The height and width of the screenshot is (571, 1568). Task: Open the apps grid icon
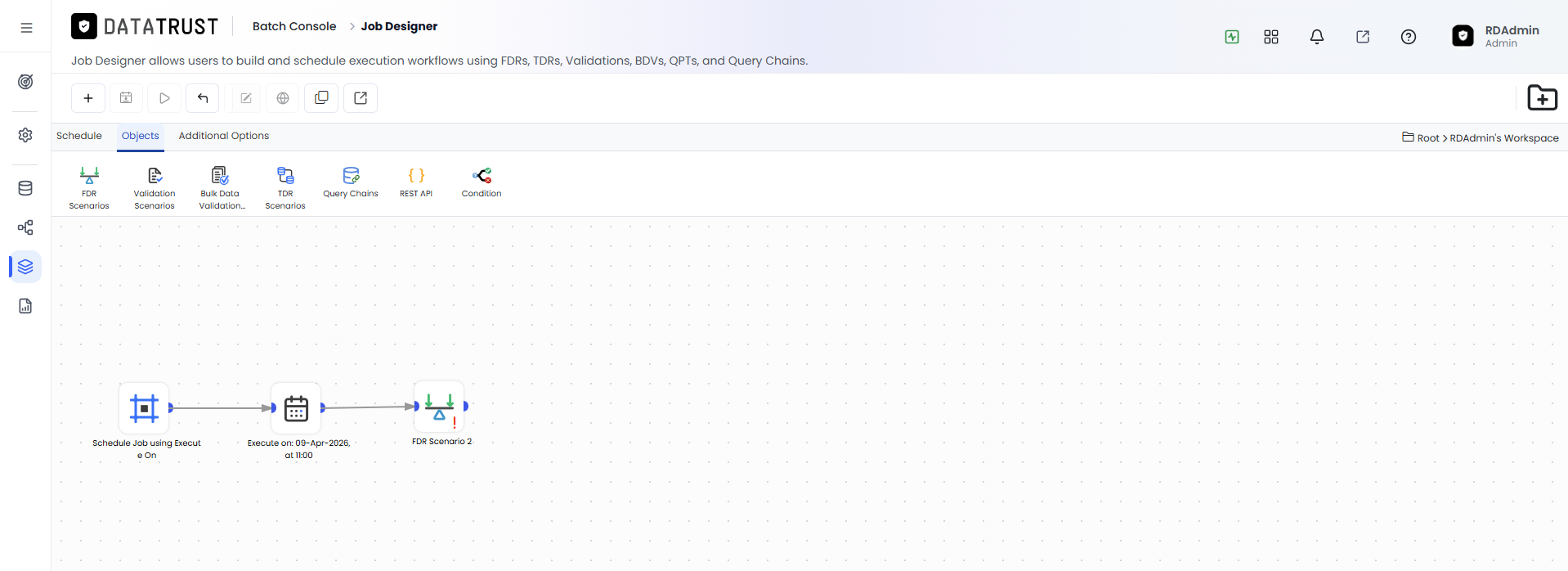click(x=1271, y=37)
